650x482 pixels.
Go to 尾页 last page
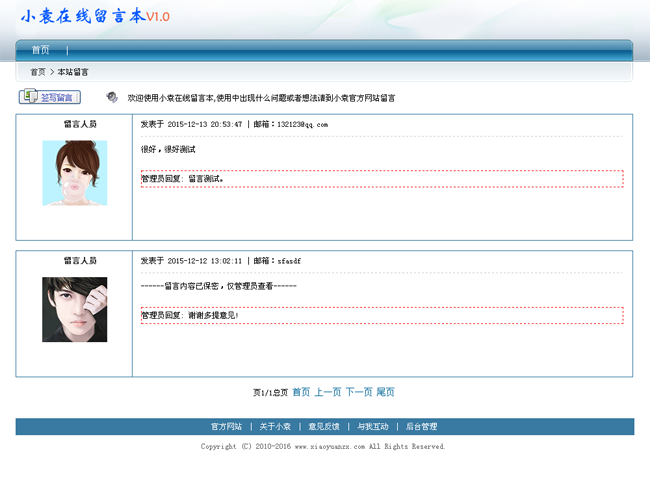click(x=386, y=392)
